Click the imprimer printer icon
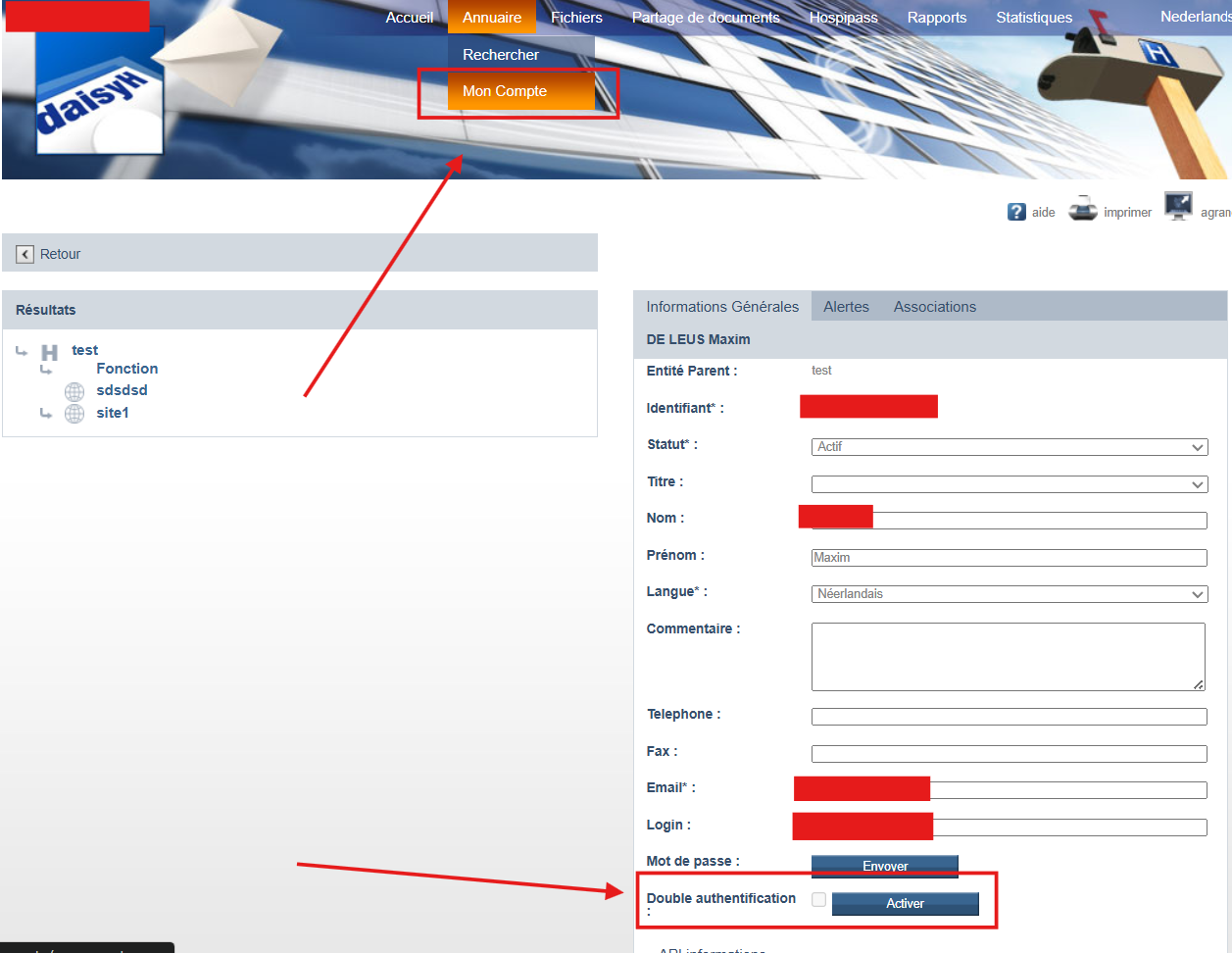Screen dimensions: 1232x953 coord(1082,209)
